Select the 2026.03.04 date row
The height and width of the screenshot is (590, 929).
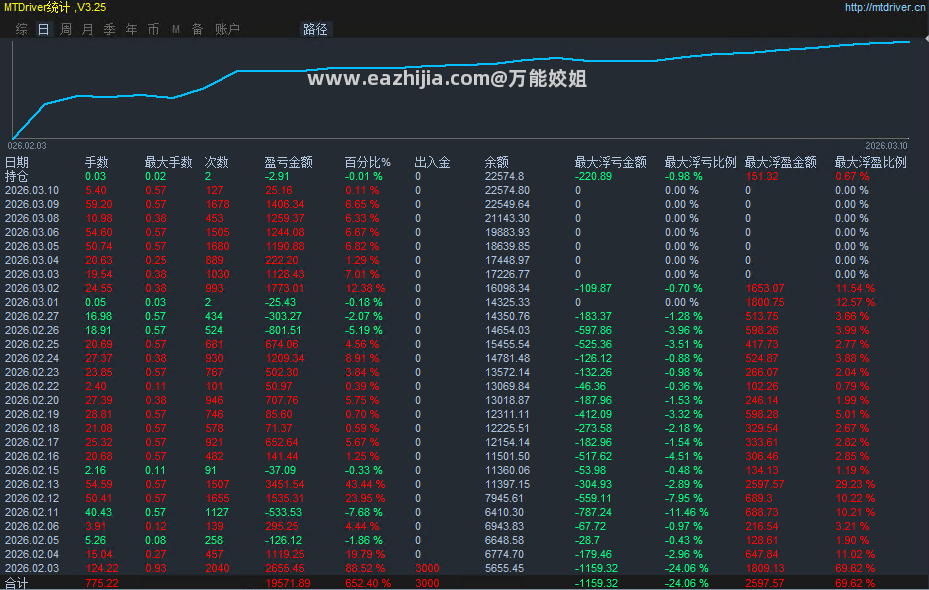32,260
